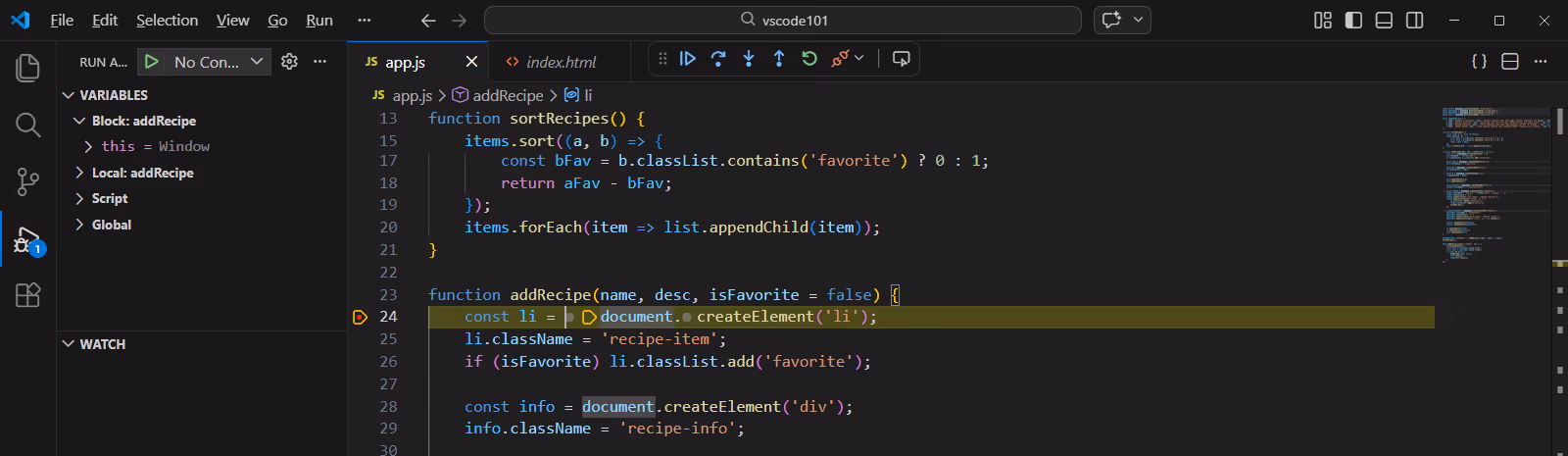
Task: Toggle secondary side bar visibility
Action: pos(1414,21)
